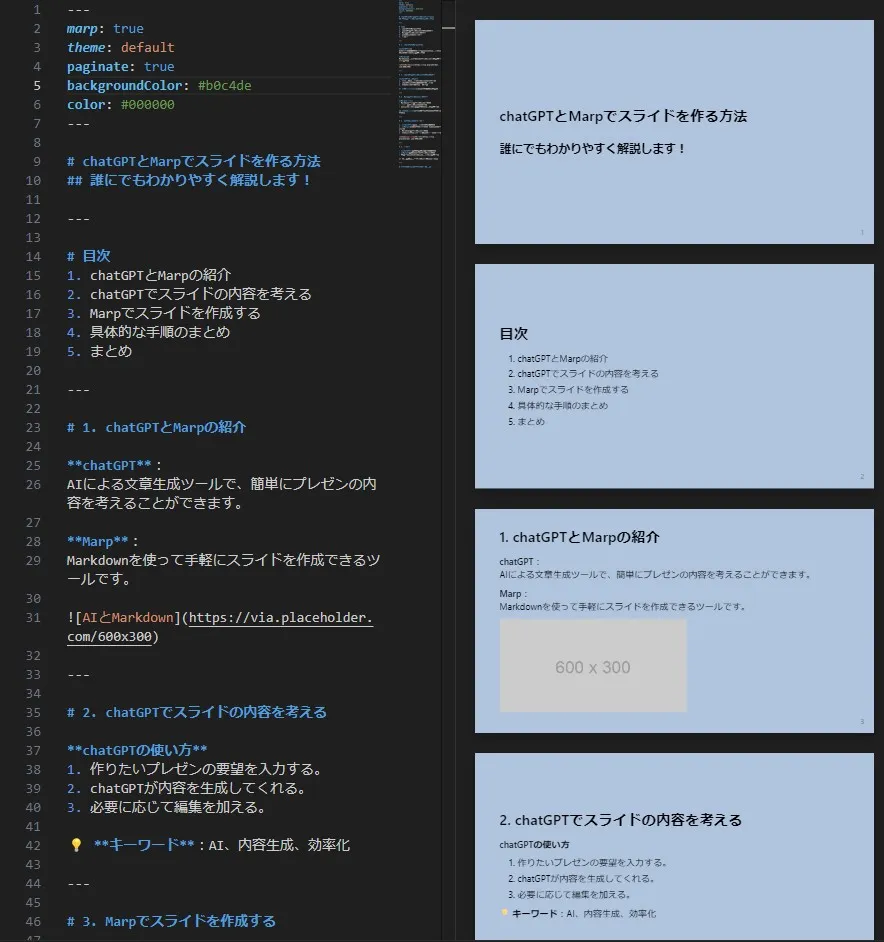Click line number 5 in the editor gutter
884x942 pixels.
tap(37, 86)
